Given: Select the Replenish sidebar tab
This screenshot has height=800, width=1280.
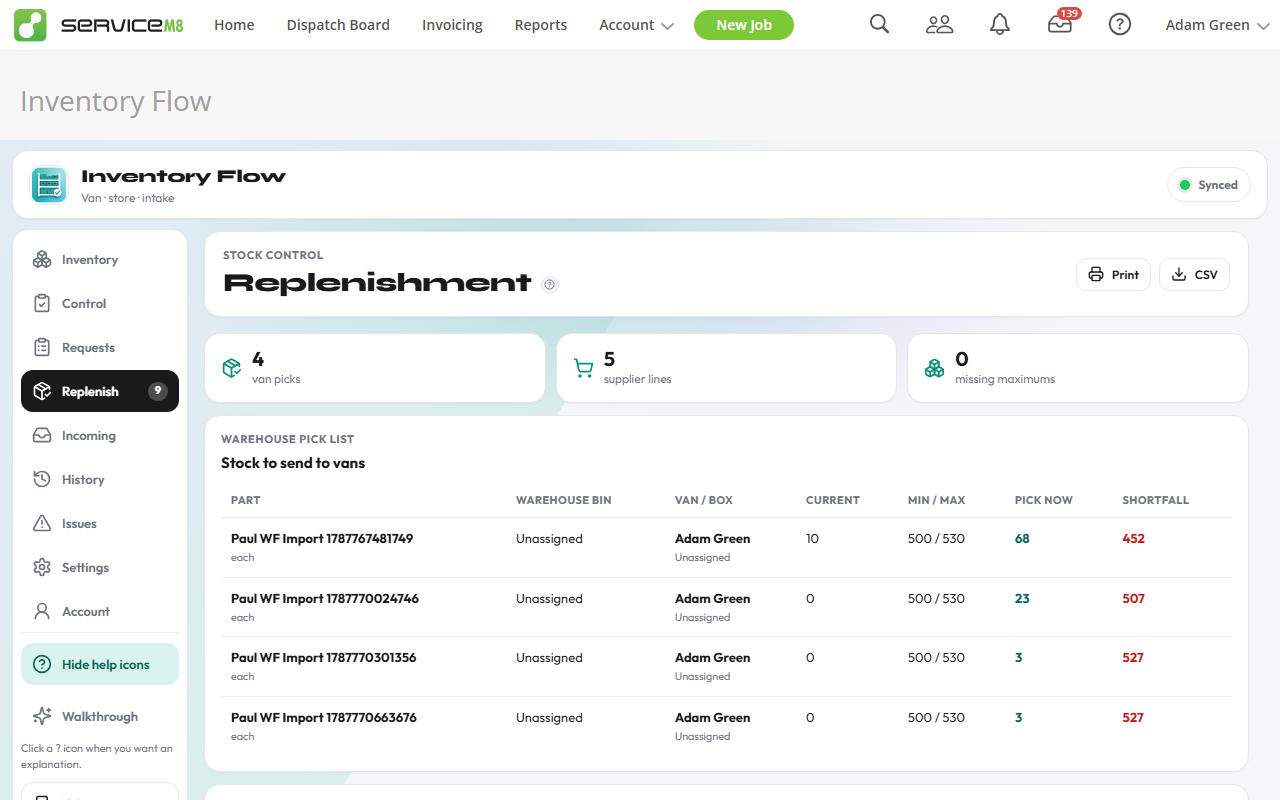Looking at the screenshot, I should point(100,392).
